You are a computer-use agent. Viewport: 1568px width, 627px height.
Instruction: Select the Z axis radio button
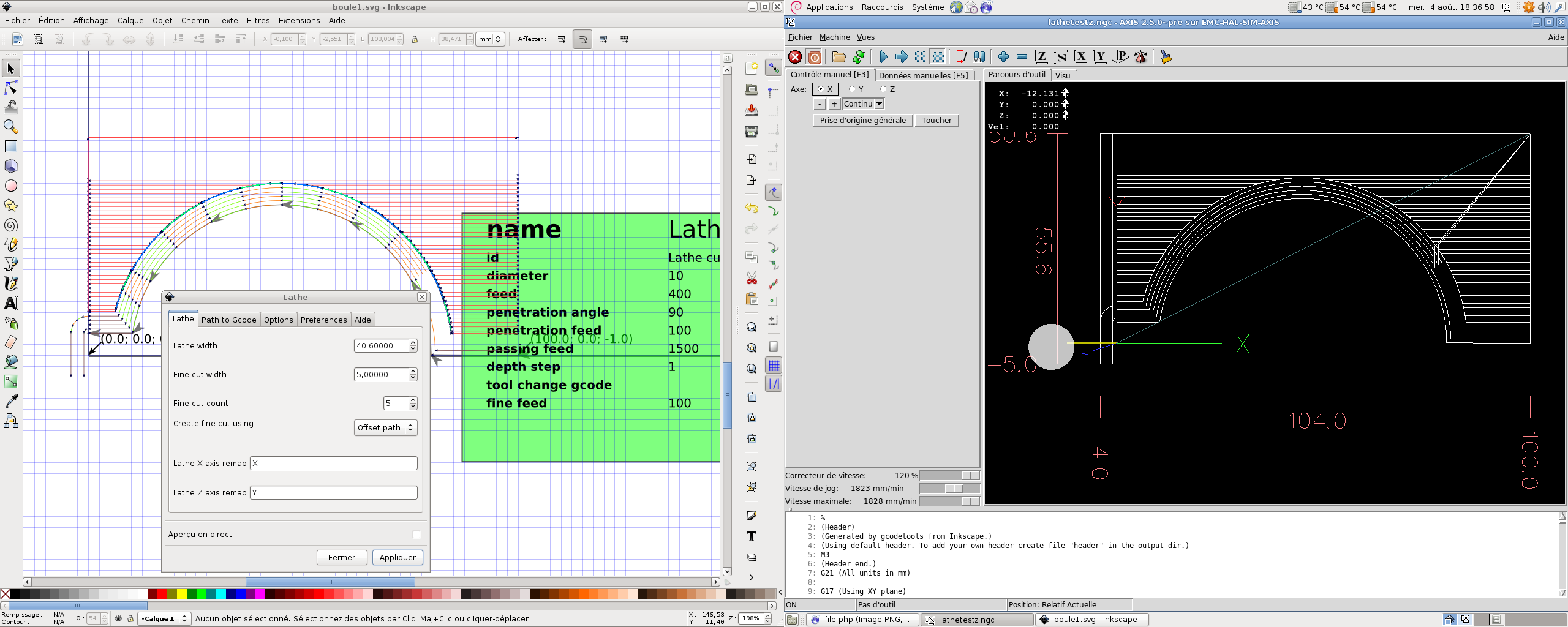[x=883, y=89]
